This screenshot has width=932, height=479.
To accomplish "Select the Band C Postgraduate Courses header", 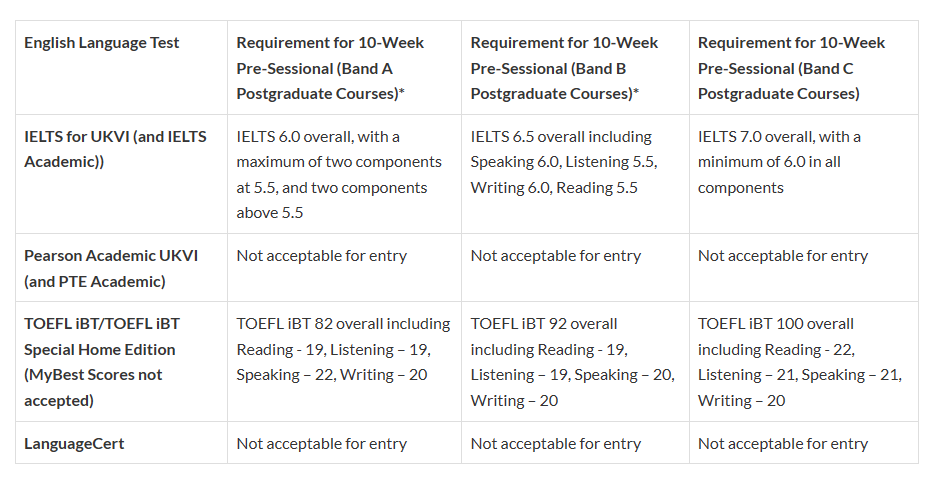I will (791, 68).
